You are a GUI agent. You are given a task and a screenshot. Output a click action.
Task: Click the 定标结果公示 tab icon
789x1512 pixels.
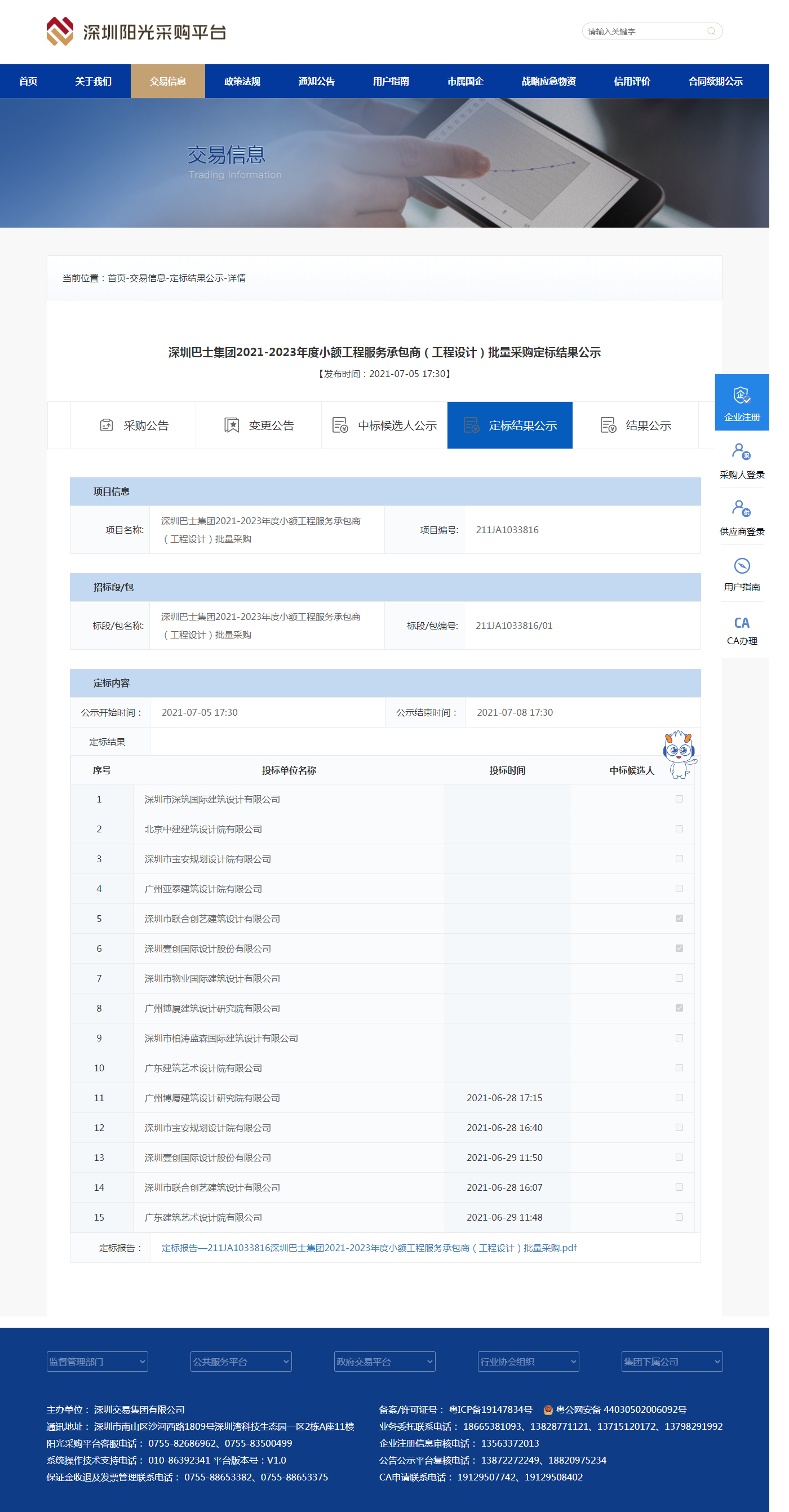coord(471,425)
